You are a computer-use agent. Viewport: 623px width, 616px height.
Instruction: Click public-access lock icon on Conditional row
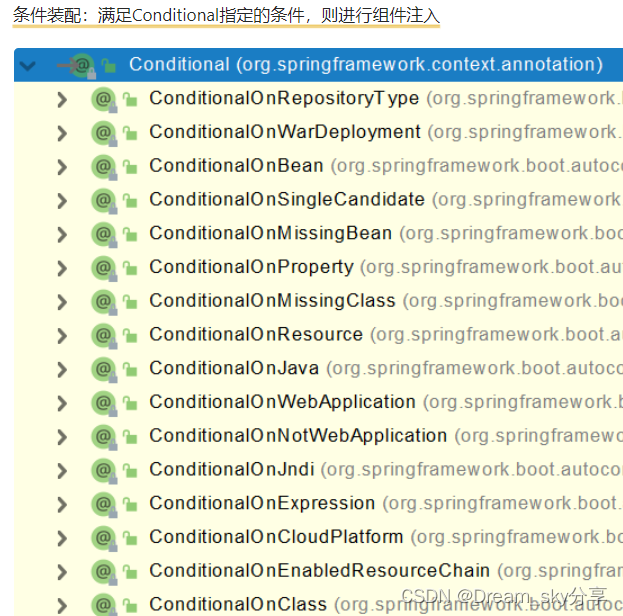pyautogui.click(x=108, y=66)
